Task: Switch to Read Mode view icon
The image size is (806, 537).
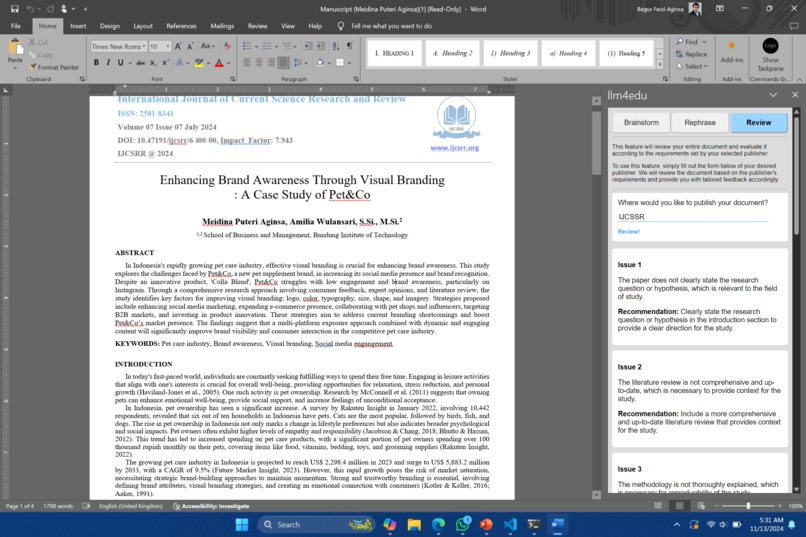Action: pos(658,506)
